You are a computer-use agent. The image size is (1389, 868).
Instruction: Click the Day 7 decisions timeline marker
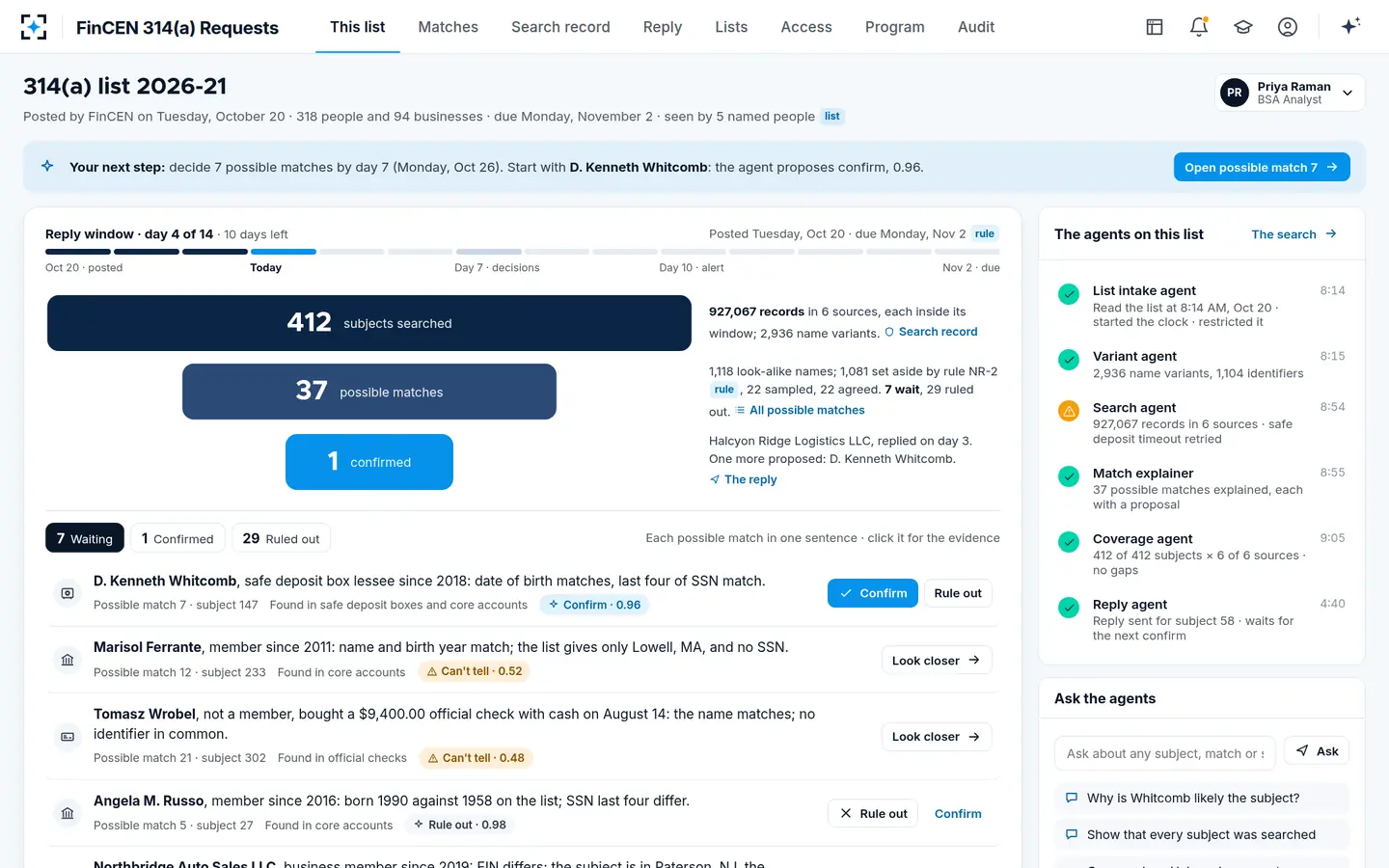coord(497,268)
